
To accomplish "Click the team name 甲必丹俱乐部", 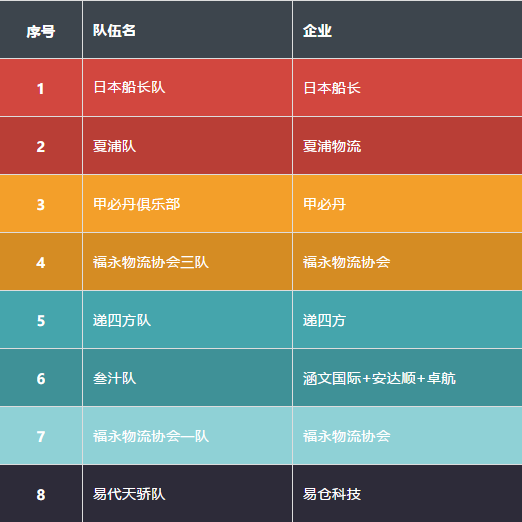I will coord(137,204).
